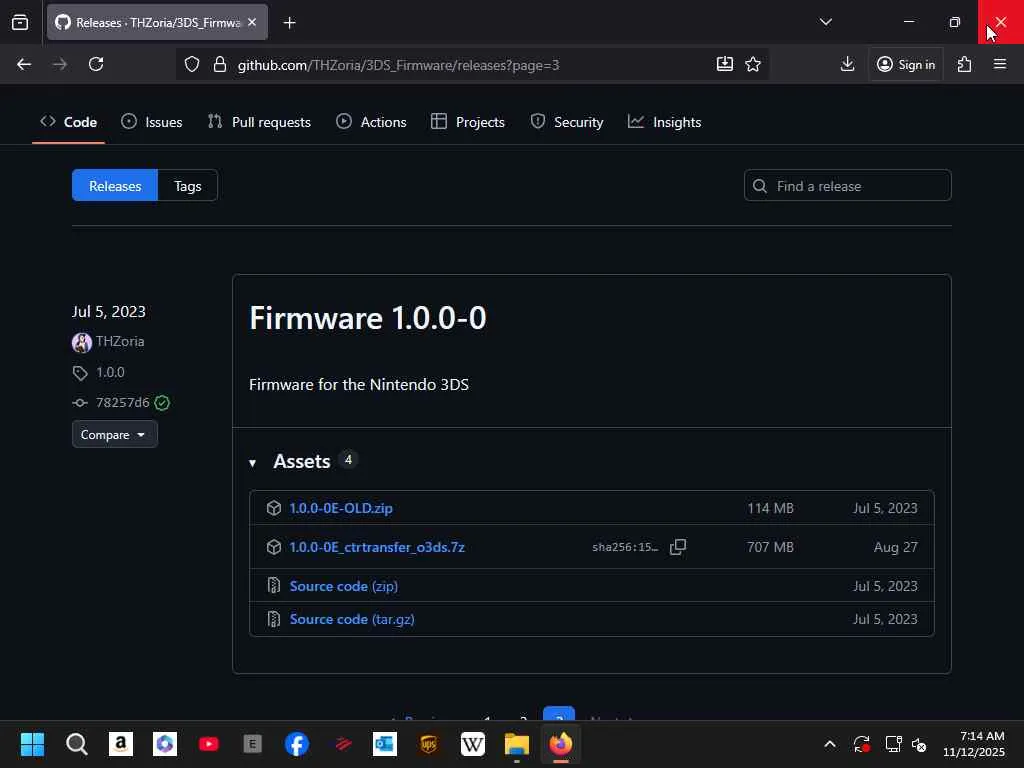
Task: Open Wikipedia app from the taskbar
Action: click(473, 744)
